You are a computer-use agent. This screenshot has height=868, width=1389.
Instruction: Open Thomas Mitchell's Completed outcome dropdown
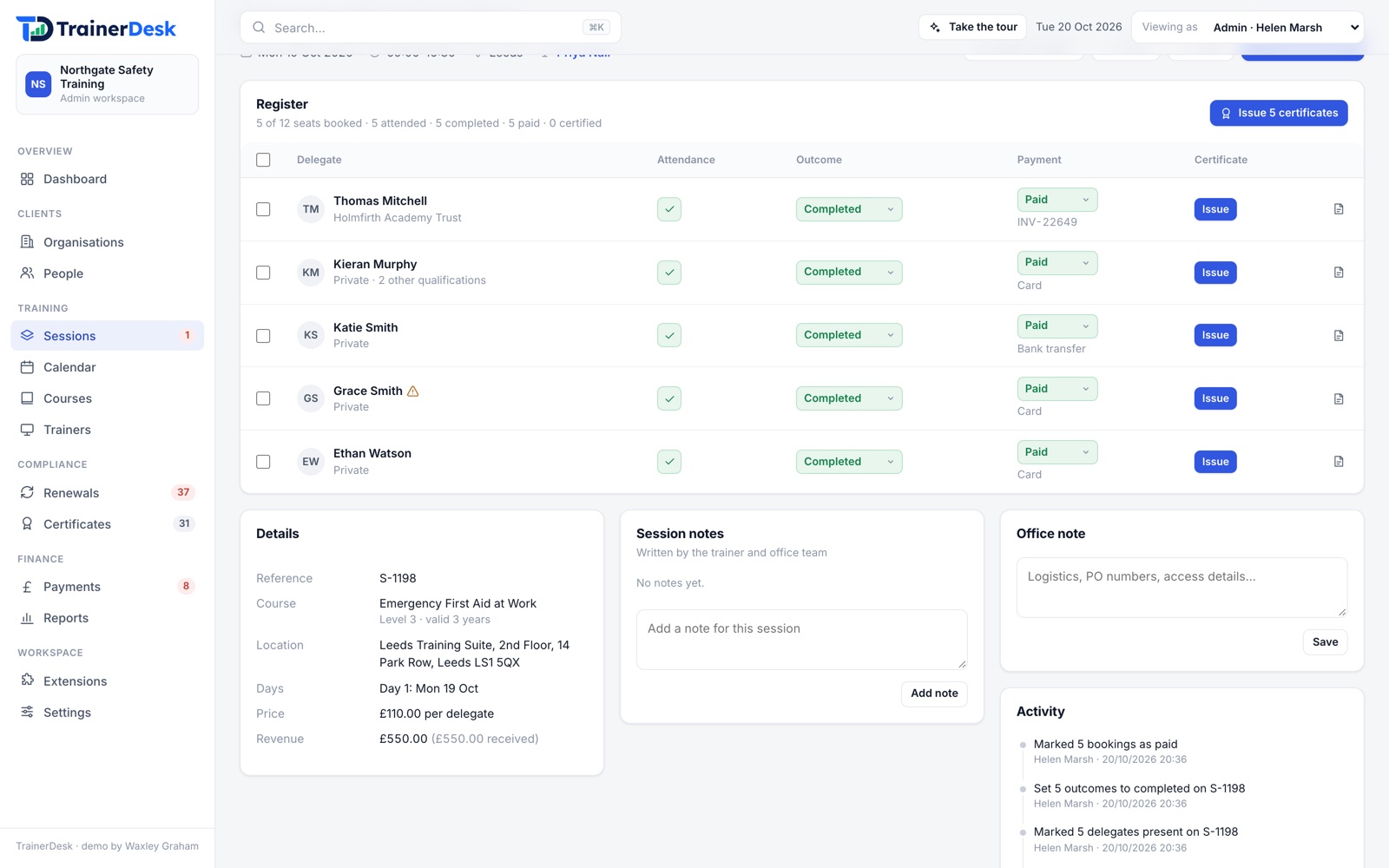[849, 209]
